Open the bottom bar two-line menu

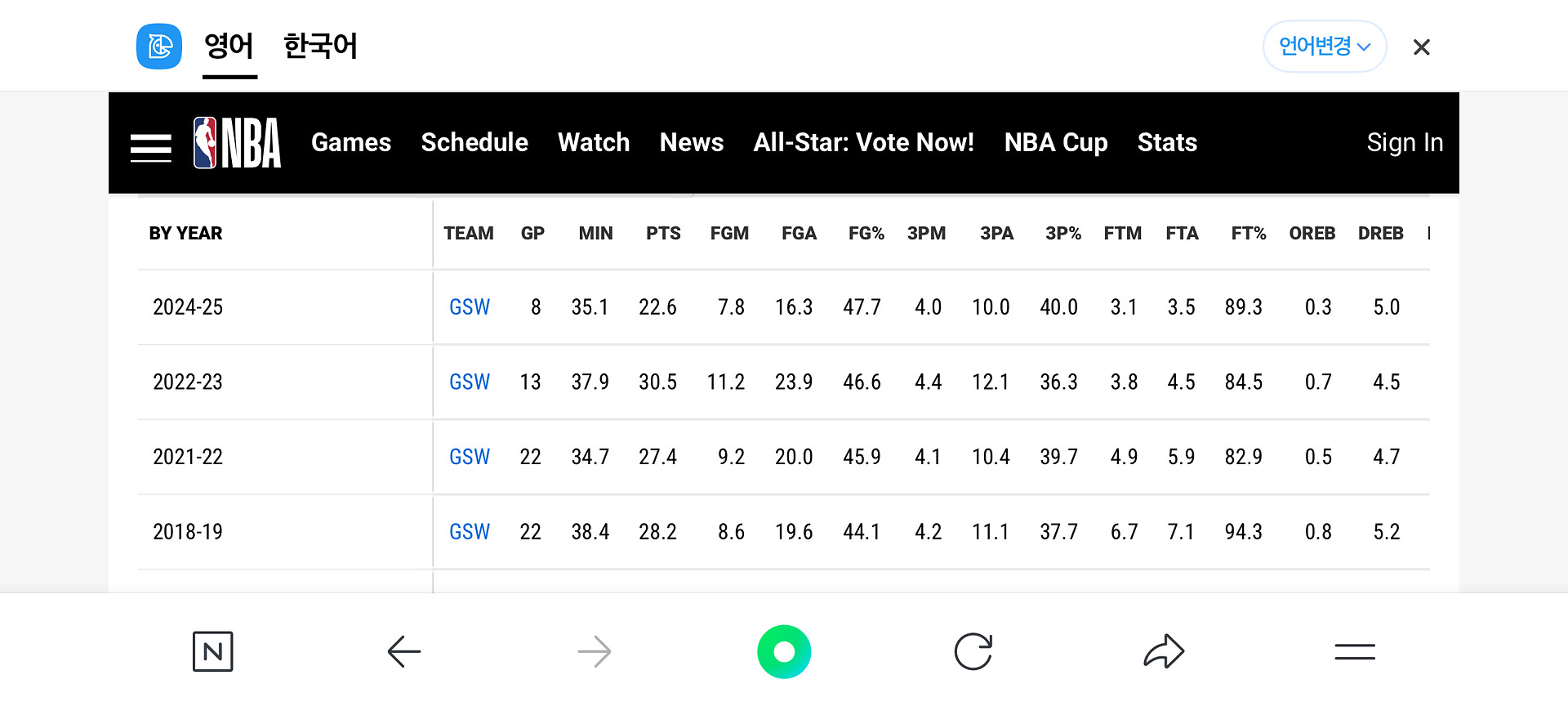coord(1355,651)
